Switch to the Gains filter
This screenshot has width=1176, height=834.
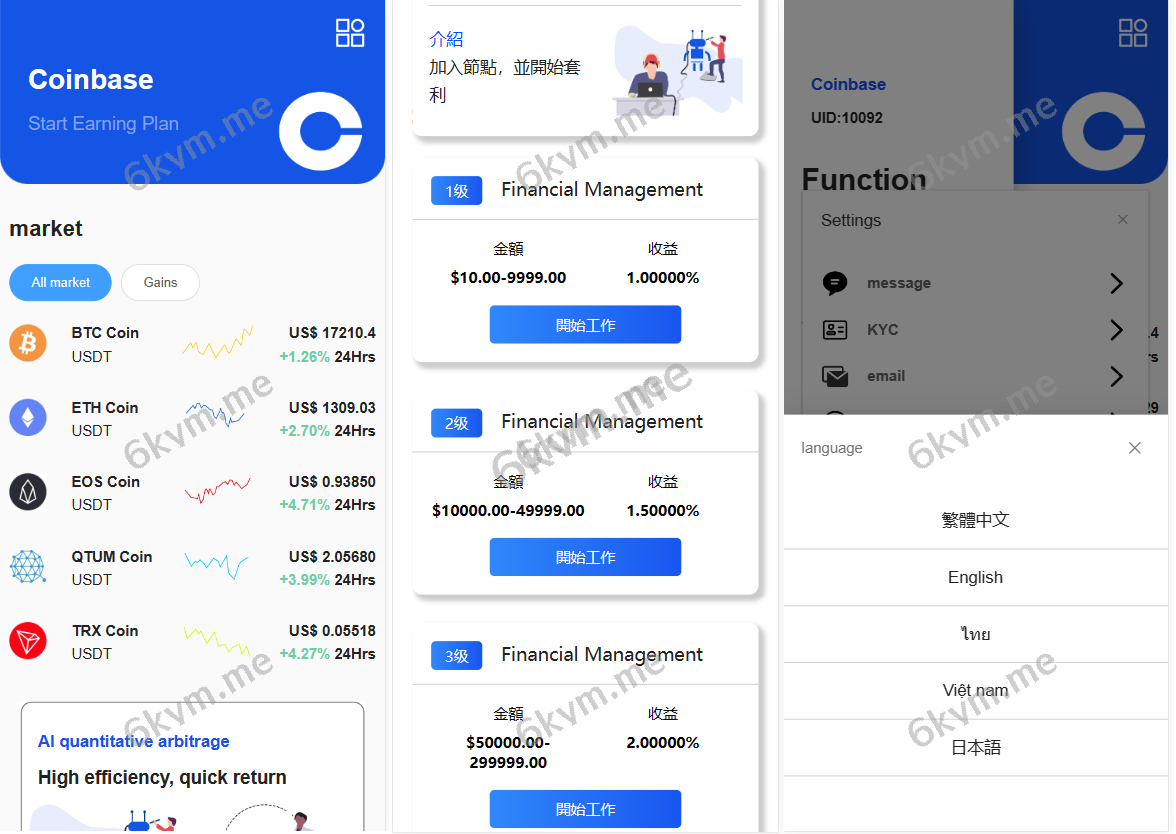[160, 282]
